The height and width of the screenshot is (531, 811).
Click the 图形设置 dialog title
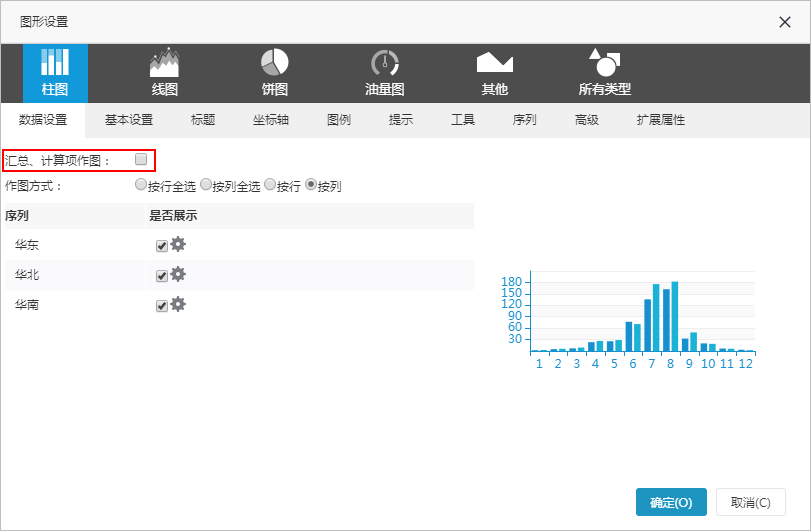(44, 22)
